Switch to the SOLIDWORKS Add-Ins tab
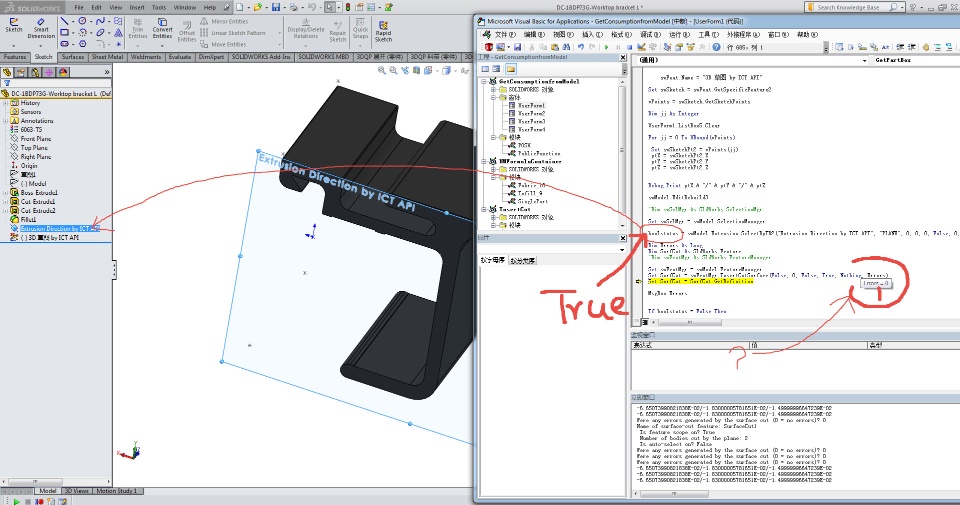The height and width of the screenshot is (505, 960). click(x=261, y=57)
